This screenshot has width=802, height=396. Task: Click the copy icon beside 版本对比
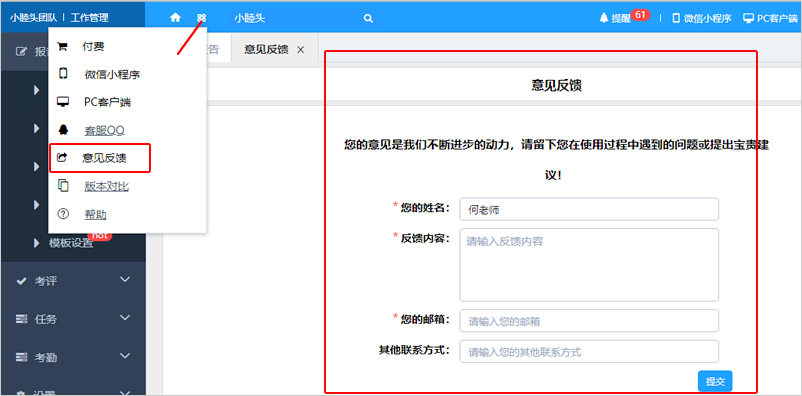click(x=63, y=186)
